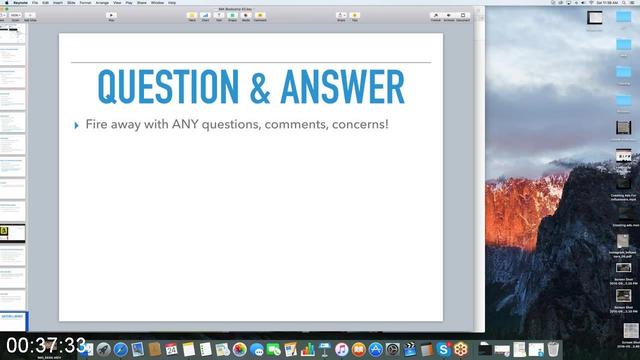Click the Spotlight search icon in menu bar

[624, 2]
